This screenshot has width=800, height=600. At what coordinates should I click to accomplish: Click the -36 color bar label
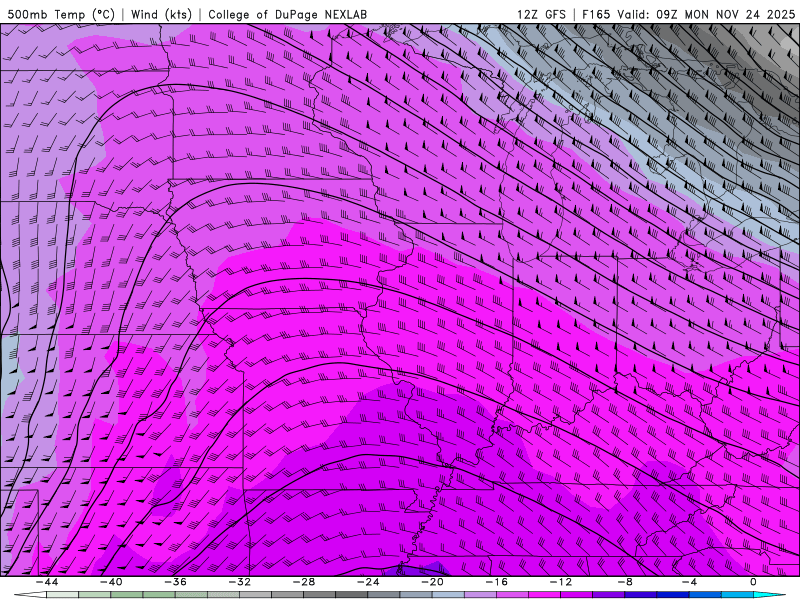point(175,582)
